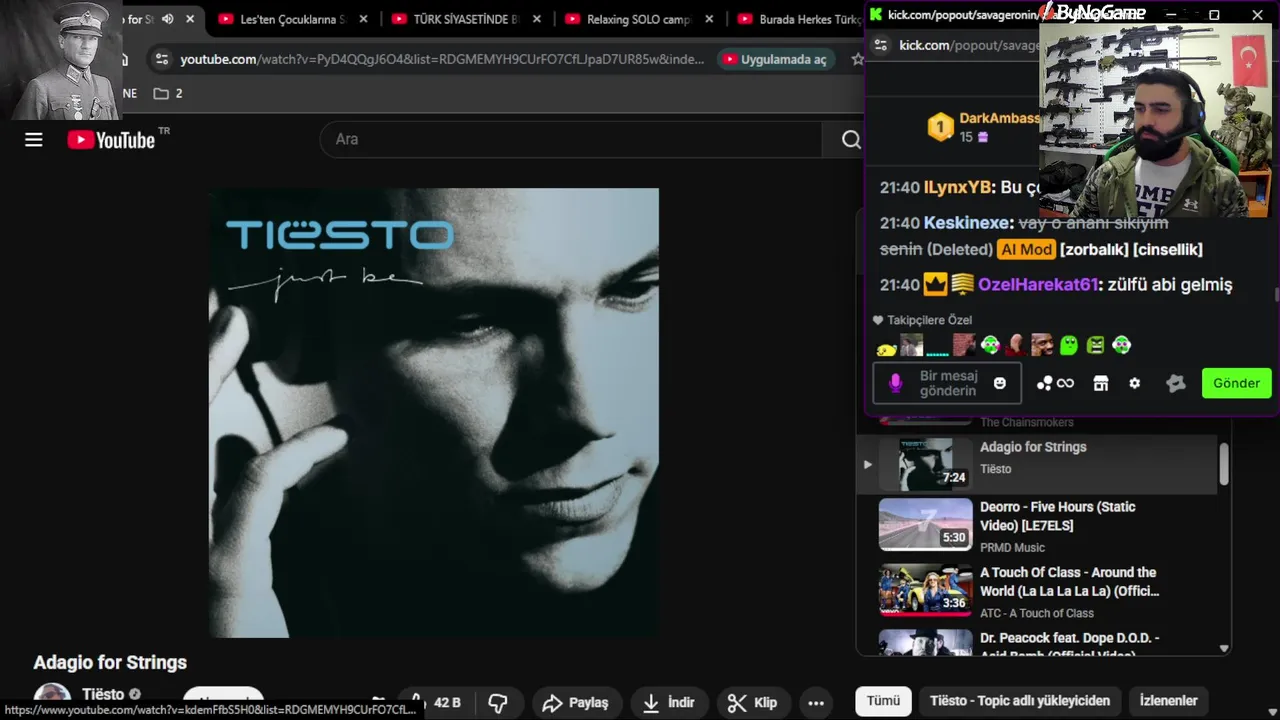Click the youtube.com address bar URL
Screen dimensions: 1280x720
(x=442, y=59)
